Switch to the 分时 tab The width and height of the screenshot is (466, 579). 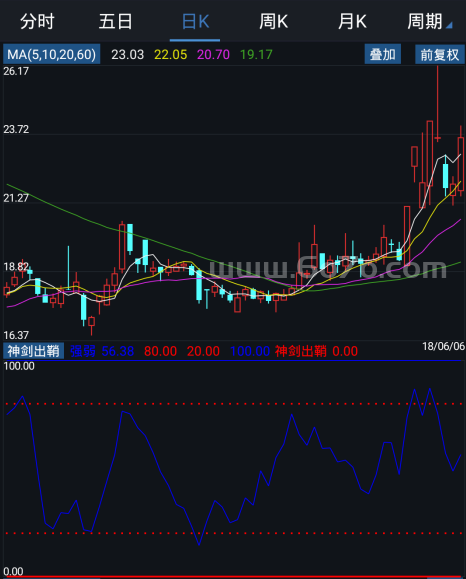(x=37, y=21)
